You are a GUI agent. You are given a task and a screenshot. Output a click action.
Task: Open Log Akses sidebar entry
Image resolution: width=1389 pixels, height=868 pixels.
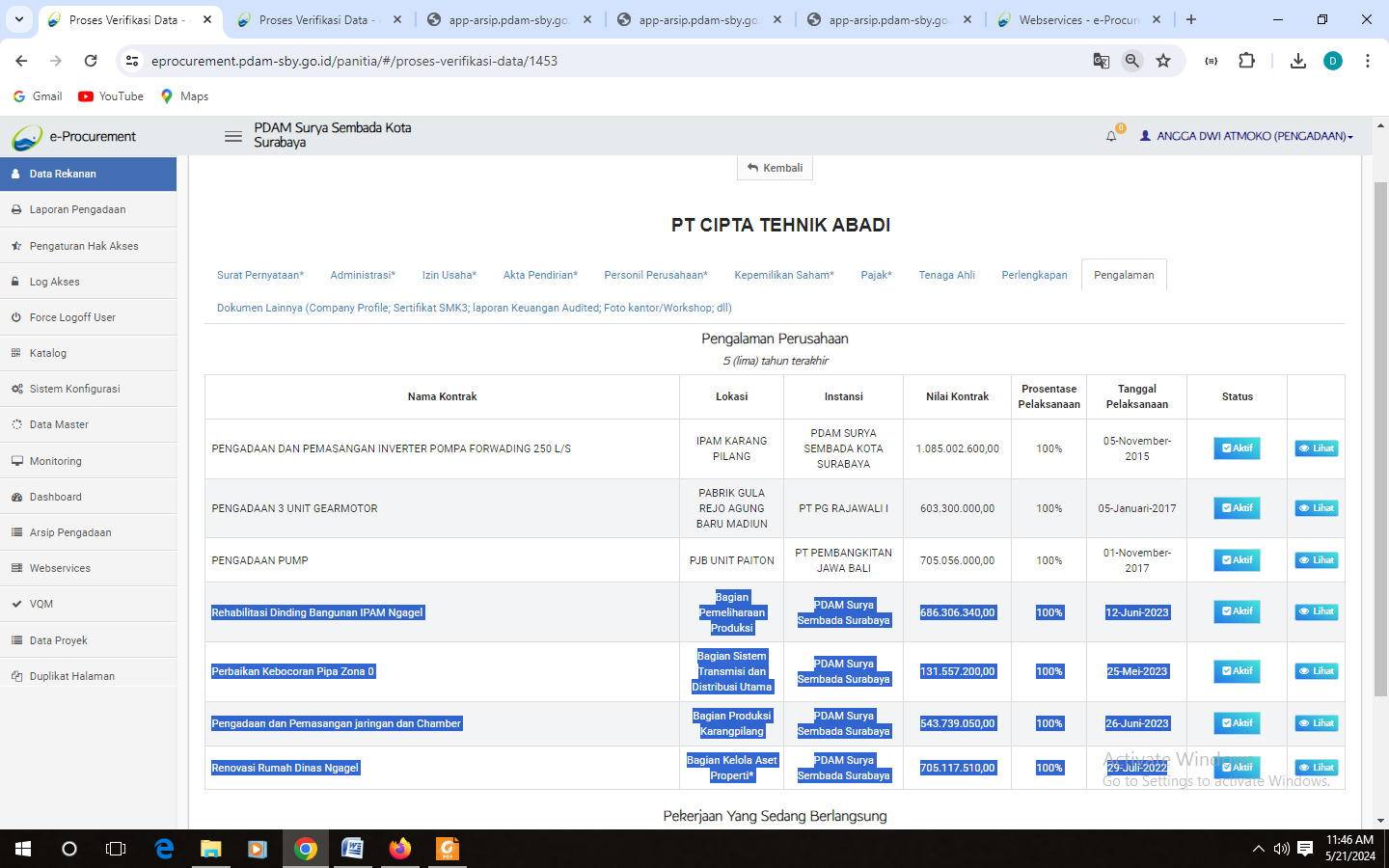[x=88, y=282]
